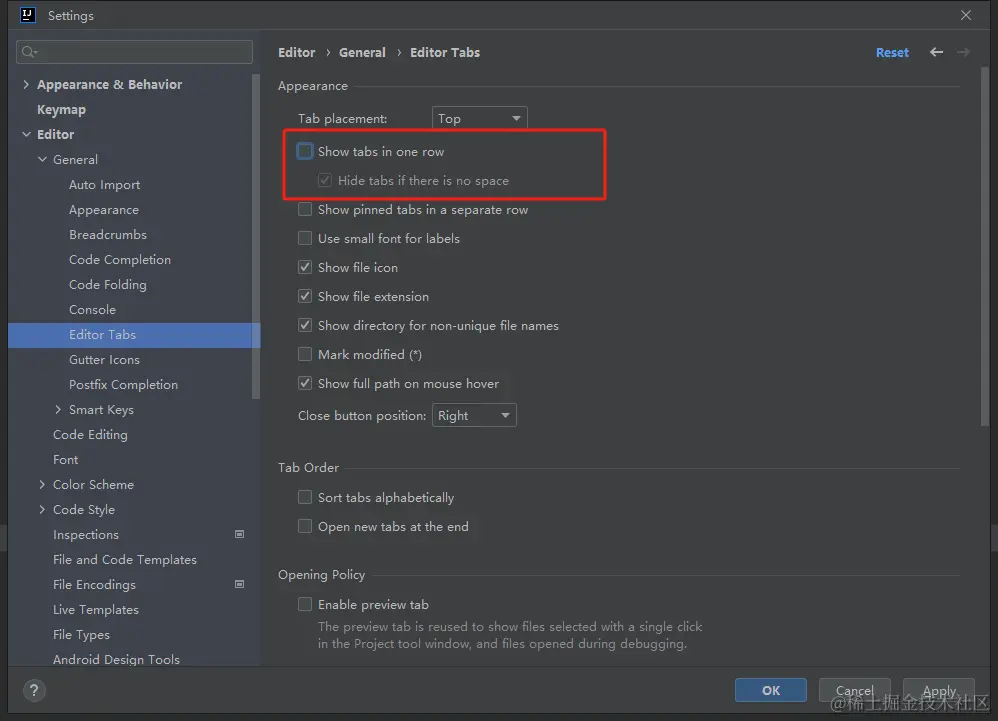Enable Show pinned tabs in a separate row
Image resolution: width=998 pixels, height=721 pixels.
(305, 209)
